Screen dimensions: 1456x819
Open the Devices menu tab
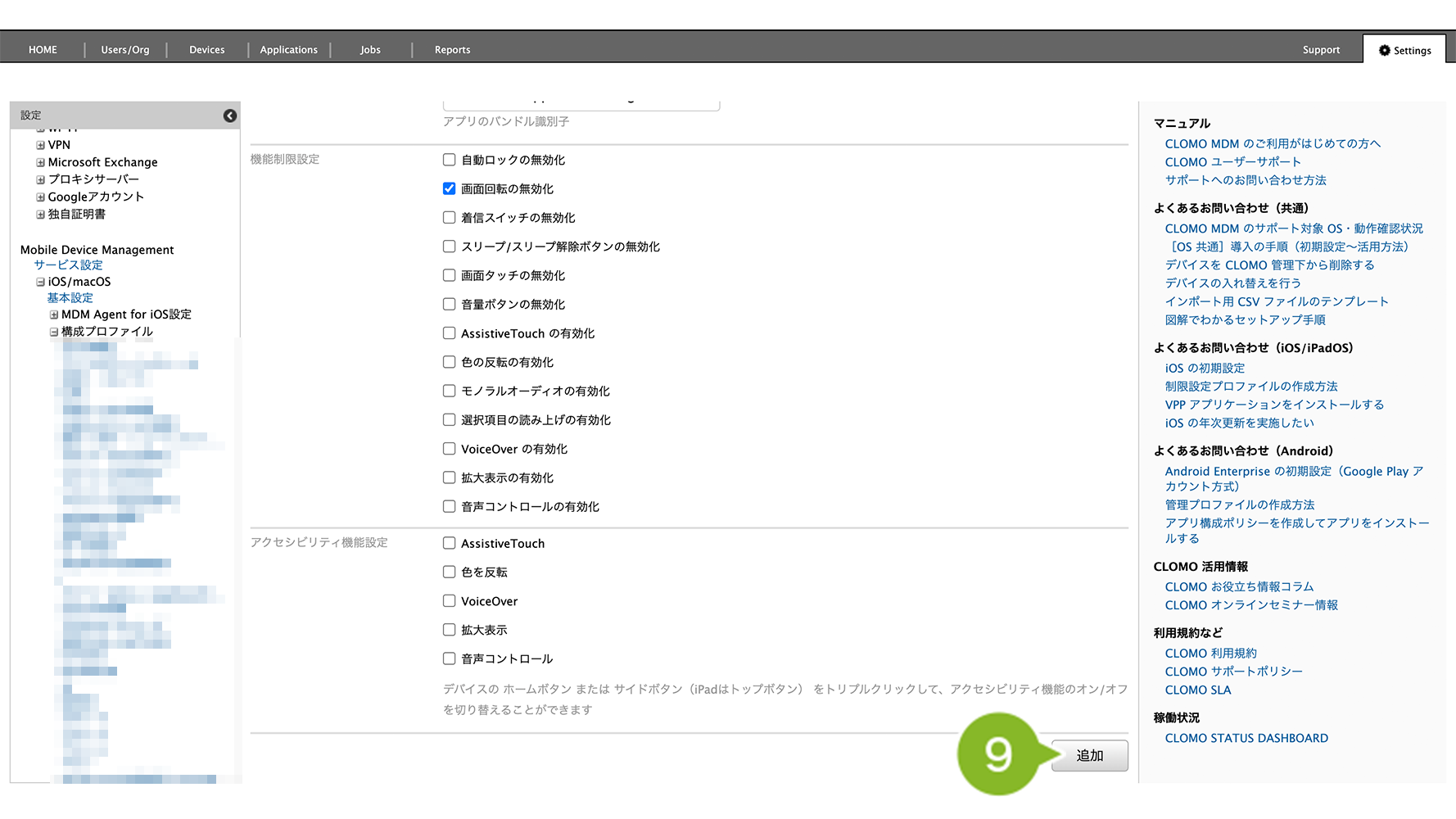pos(206,50)
